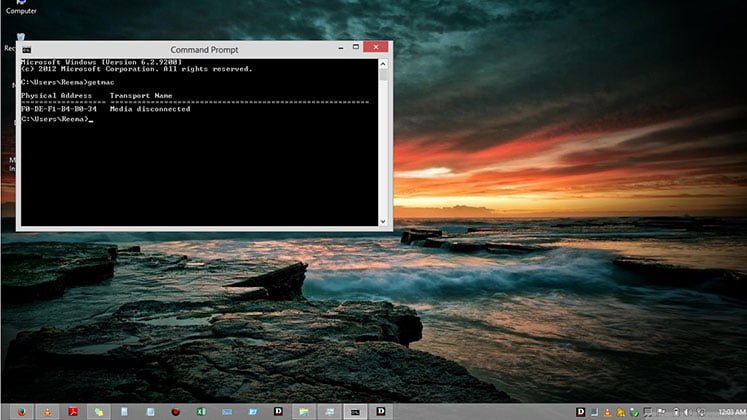Open Excel from the taskbar

click(201, 411)
